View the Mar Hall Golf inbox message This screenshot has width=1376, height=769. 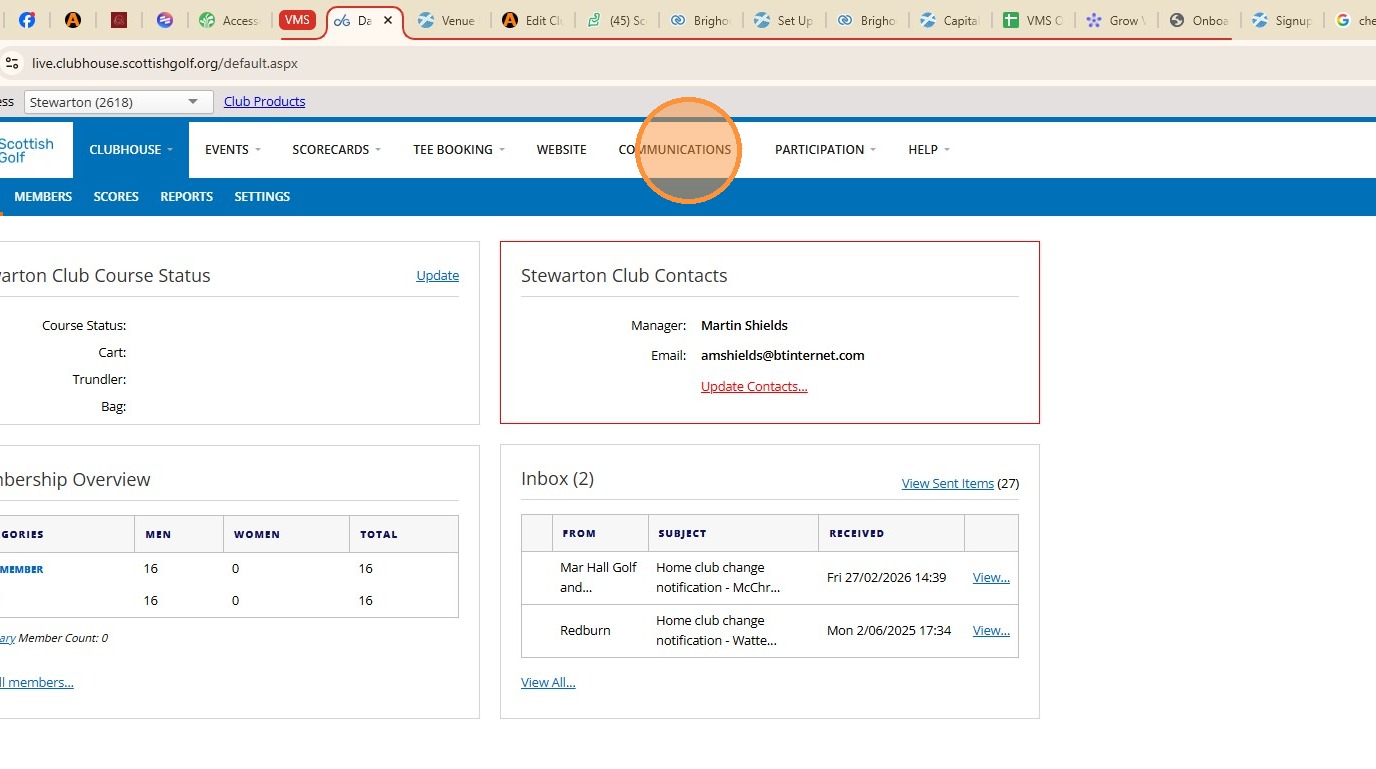(x=991, y=578)
